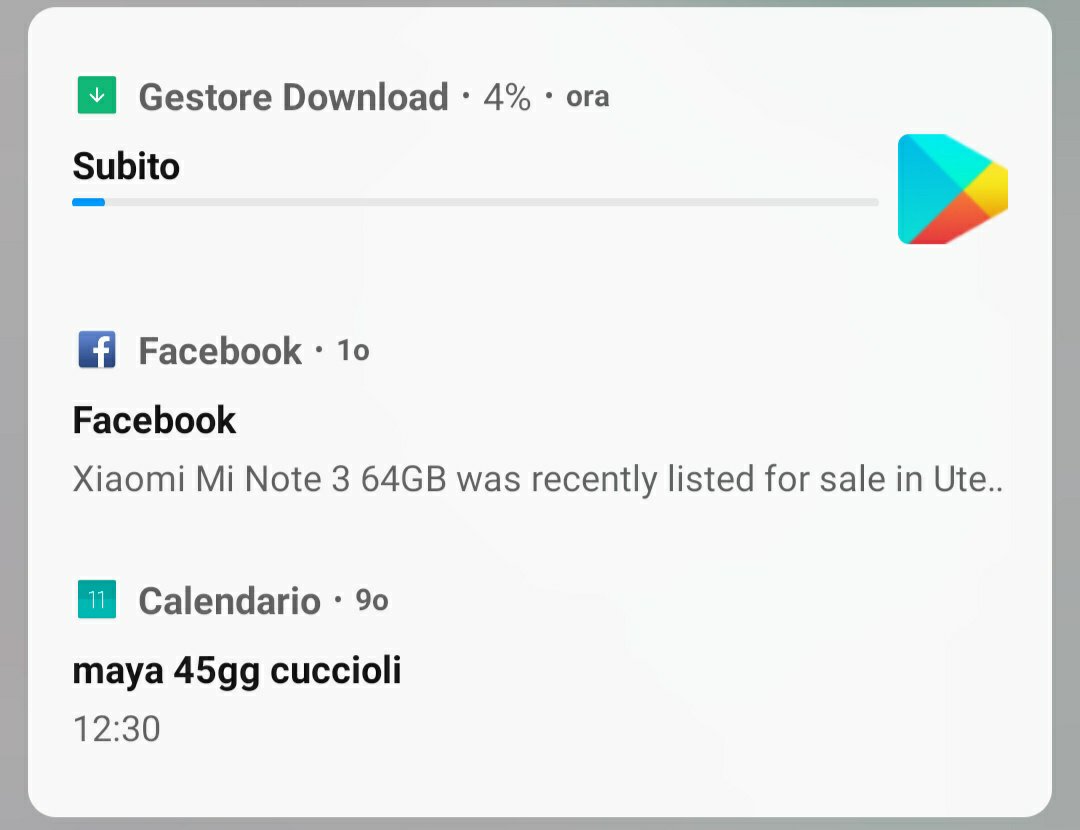Open the 'maya 45gg cuccioli' calendar event
Viewport: 1080px width, 830px height.
coord(237,670)
